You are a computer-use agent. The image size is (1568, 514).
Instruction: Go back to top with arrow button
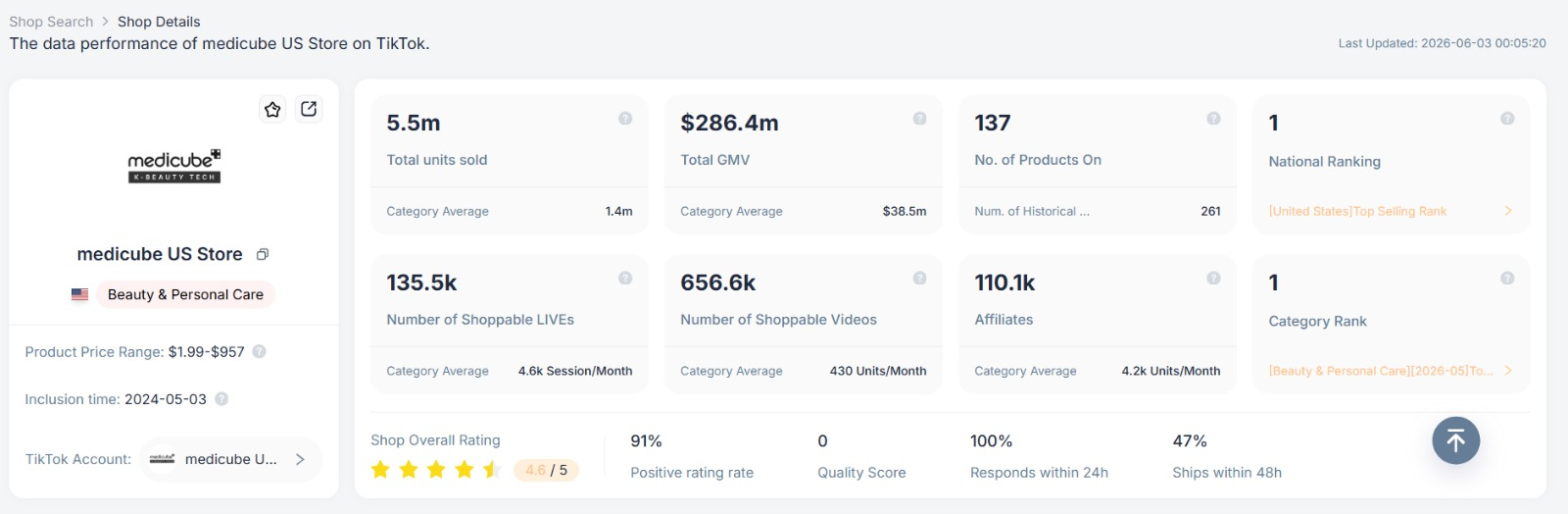(1455, 440)
